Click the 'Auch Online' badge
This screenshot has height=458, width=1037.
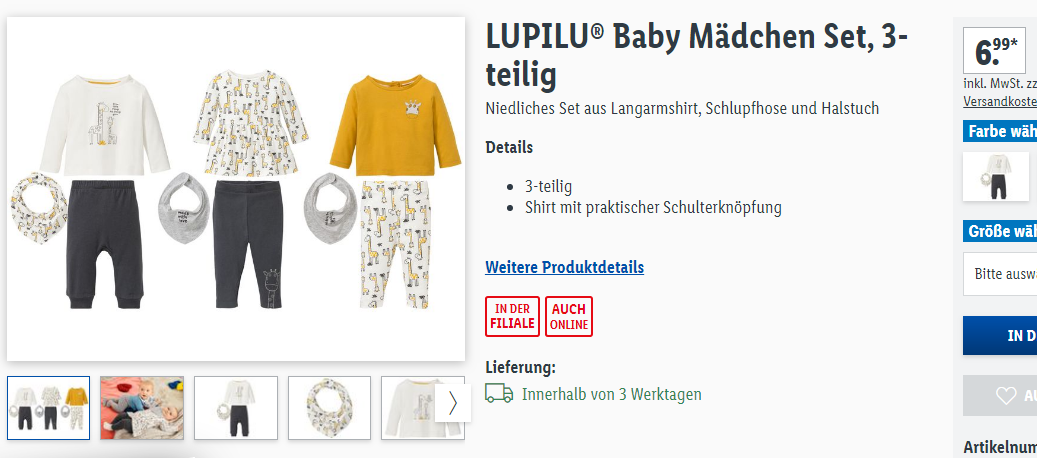tap(569, 317)
